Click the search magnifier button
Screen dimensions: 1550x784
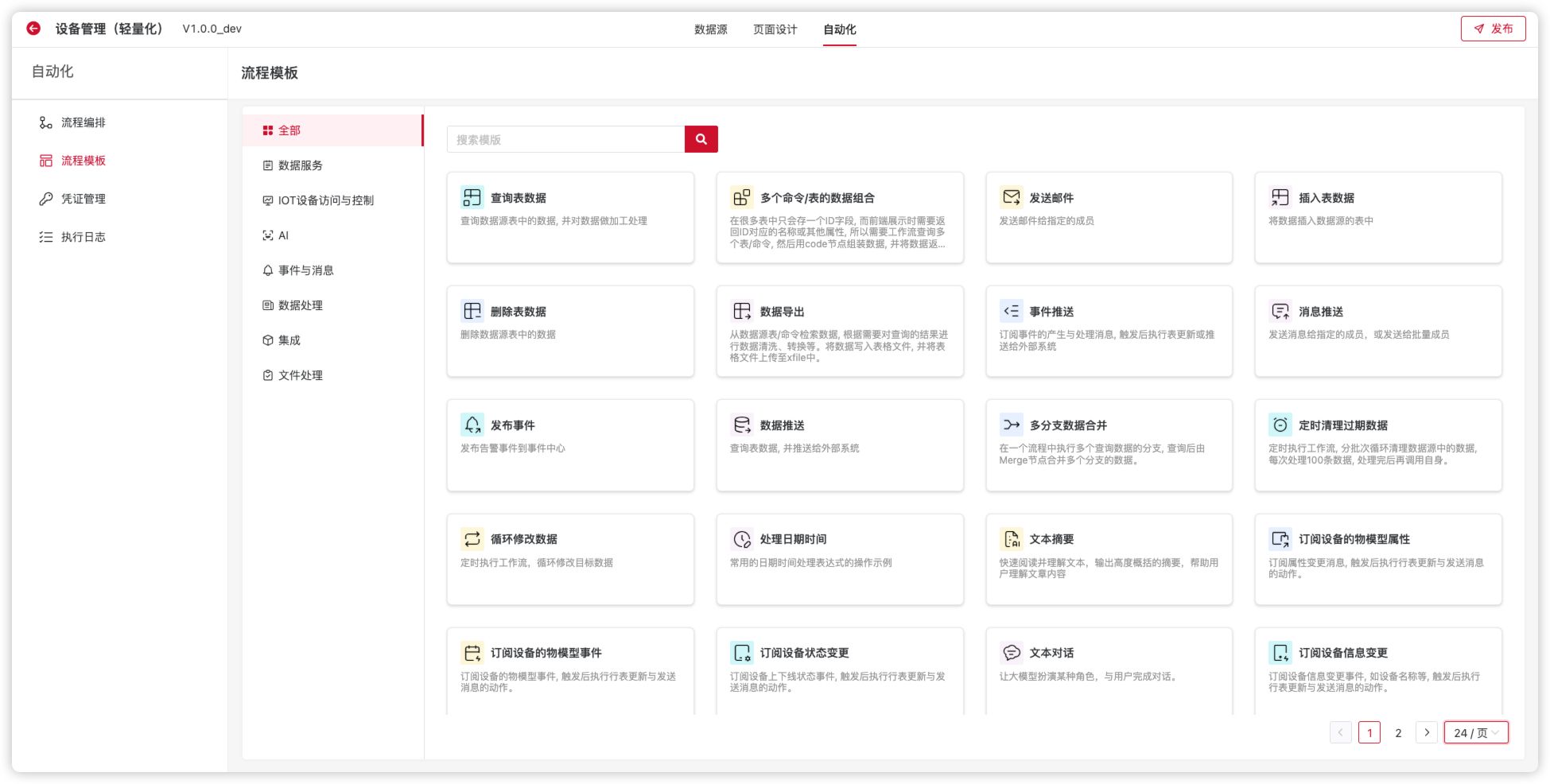click(701, 139)
